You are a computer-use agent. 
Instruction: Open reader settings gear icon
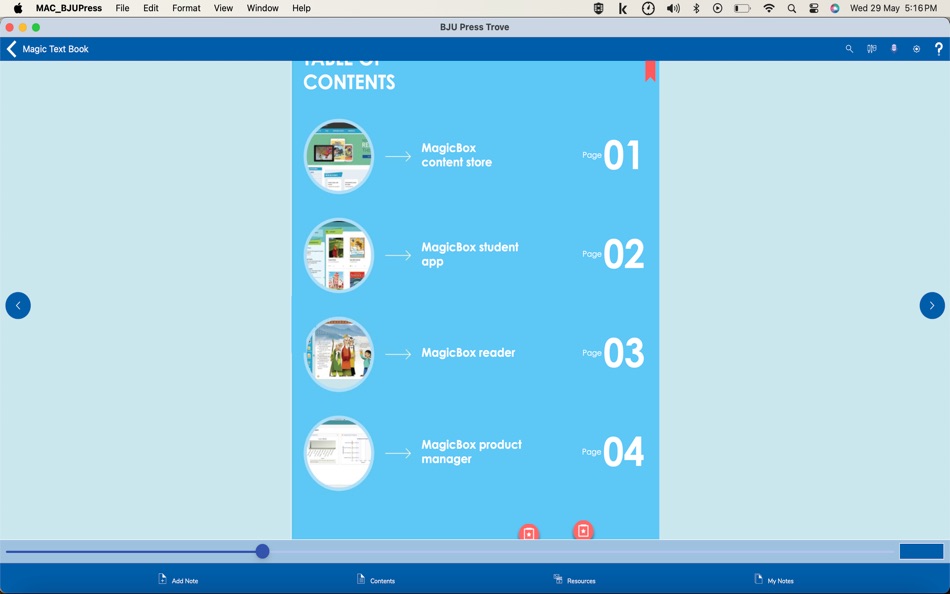tap(916, 49)
